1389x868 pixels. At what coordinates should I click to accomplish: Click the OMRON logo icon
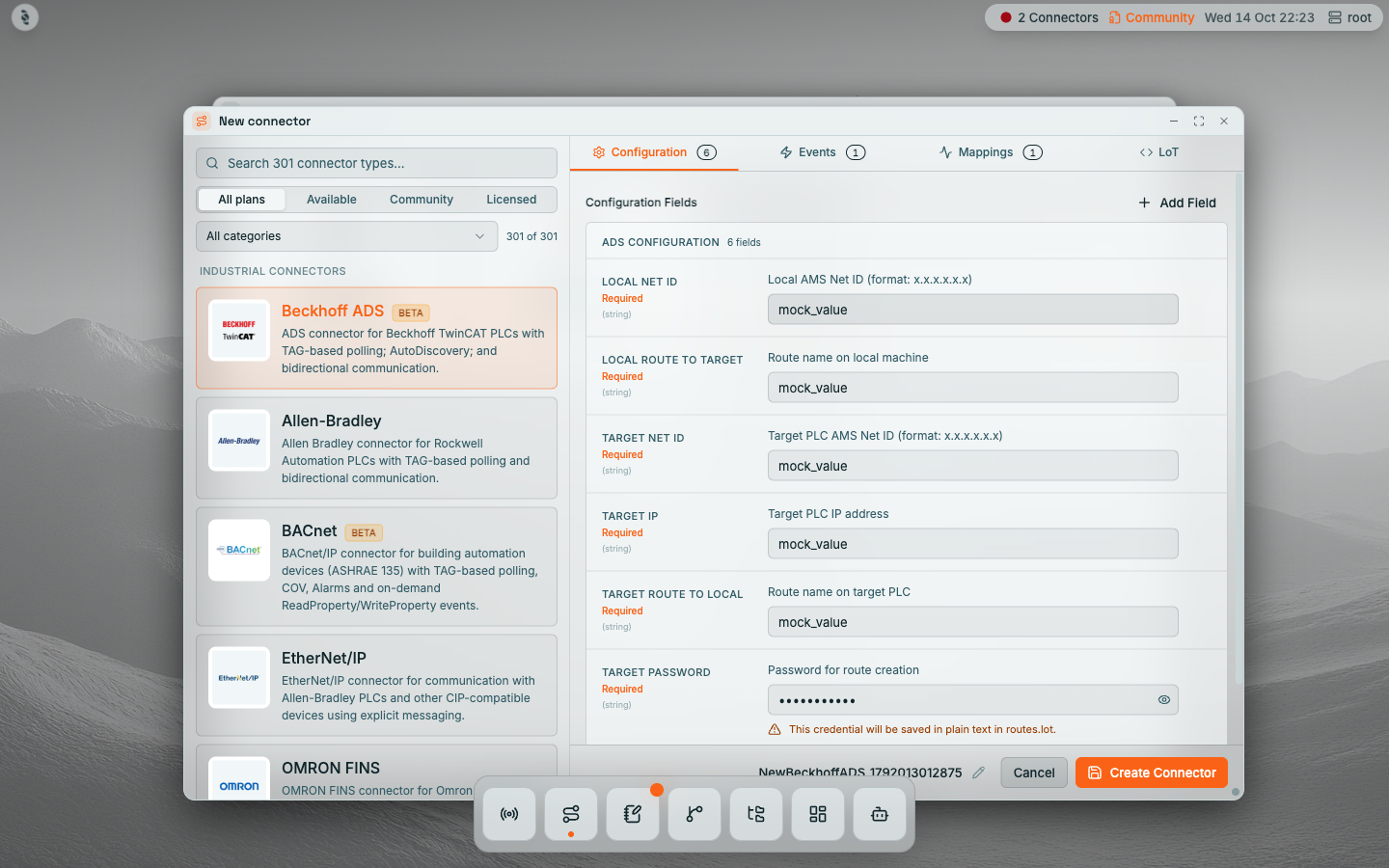239,779
